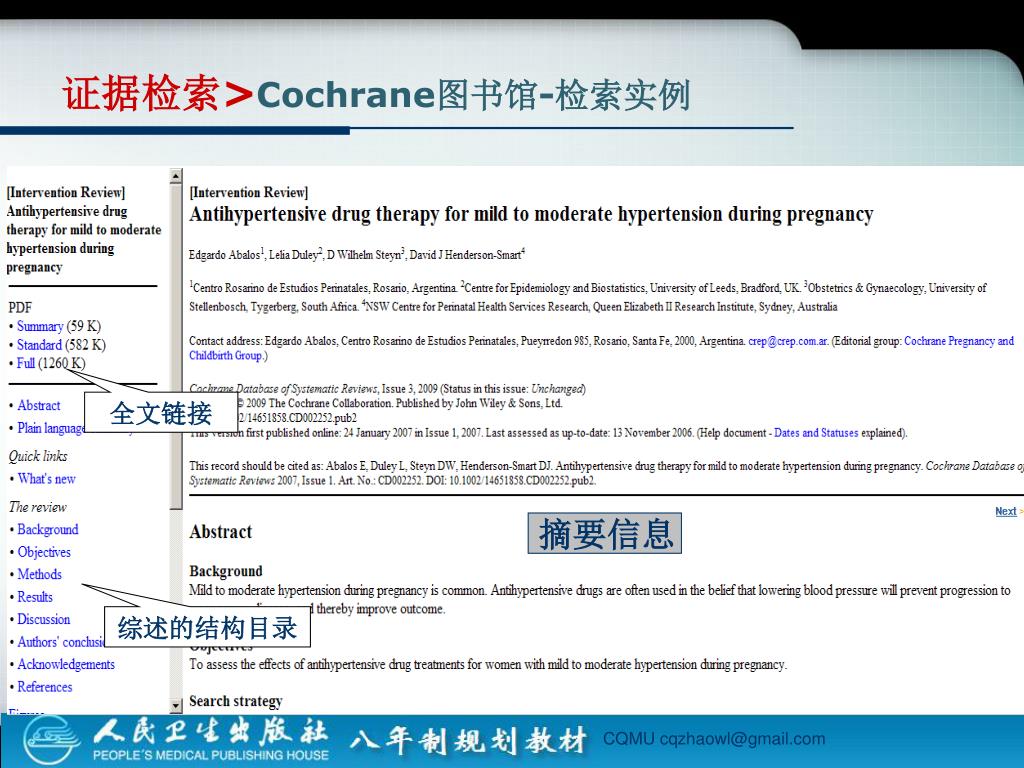This screenshot has height=768, width=1024.
Task: Click the Background subheading under Abstract
Action: click(226, 571)
